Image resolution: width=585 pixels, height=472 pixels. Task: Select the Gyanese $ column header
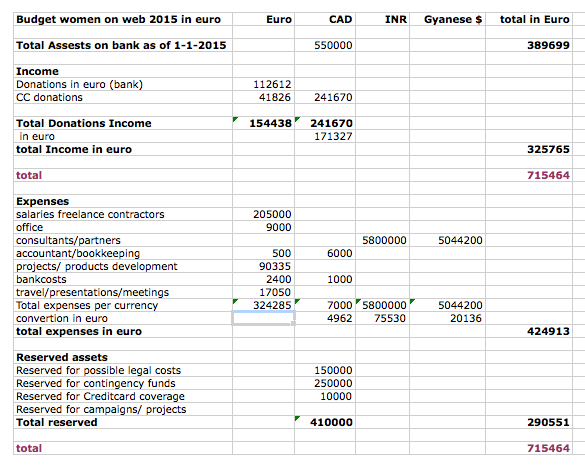point(447,19)
